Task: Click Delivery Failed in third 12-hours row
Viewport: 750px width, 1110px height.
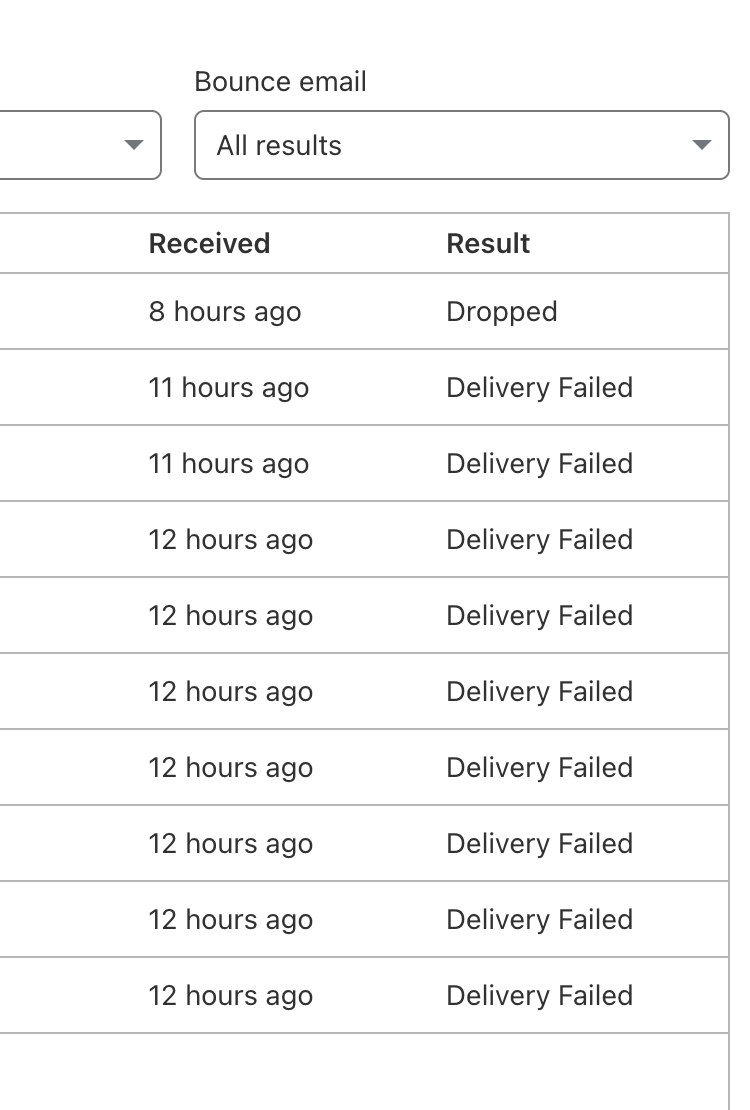Action: (x=539, y=691)
